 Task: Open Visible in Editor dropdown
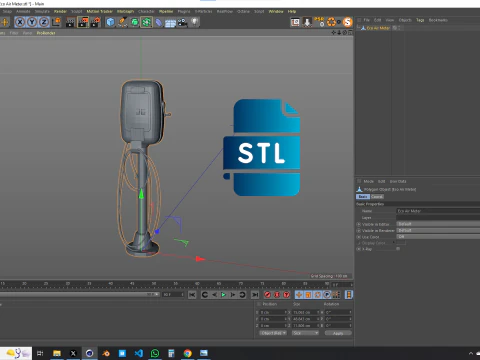(x=438, y=224)
